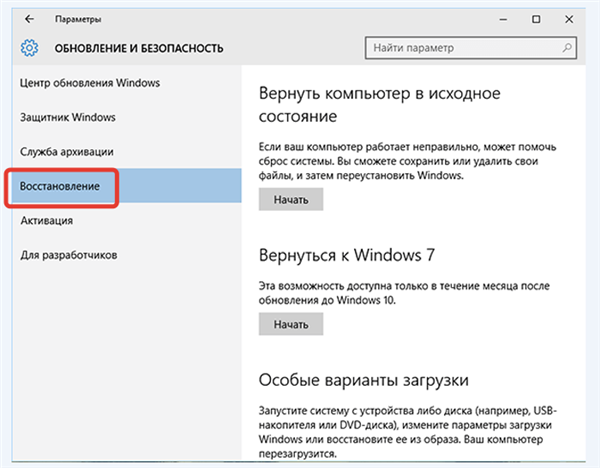Close the Параметры window
The width and height of the screenshot is (600, 468).
[x=569, y=19]
